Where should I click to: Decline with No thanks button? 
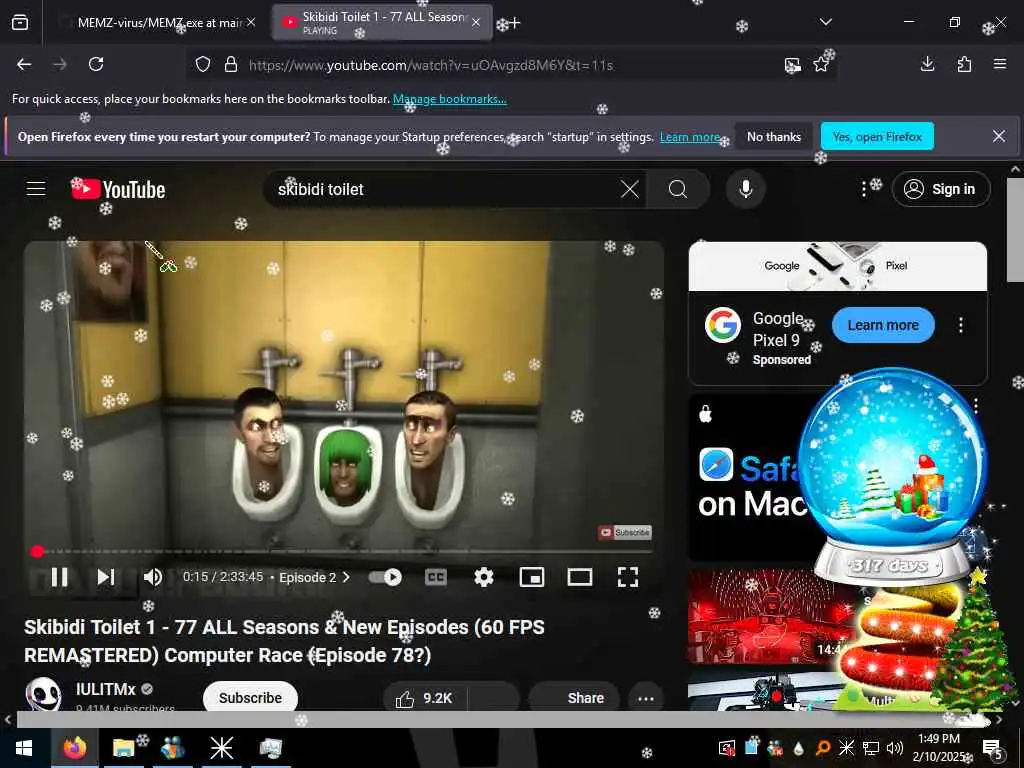coord(774,136)
